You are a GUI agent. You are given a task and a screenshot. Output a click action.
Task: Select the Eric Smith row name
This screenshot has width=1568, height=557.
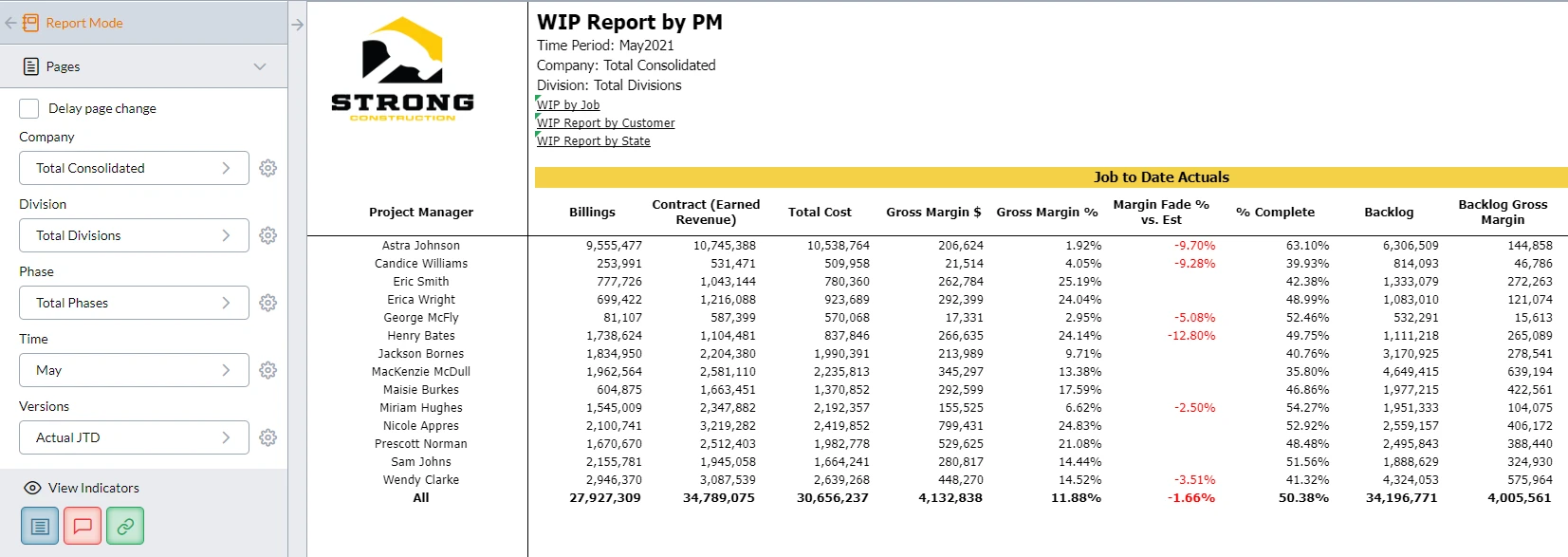pyautogui.click(x=421, y=282)
